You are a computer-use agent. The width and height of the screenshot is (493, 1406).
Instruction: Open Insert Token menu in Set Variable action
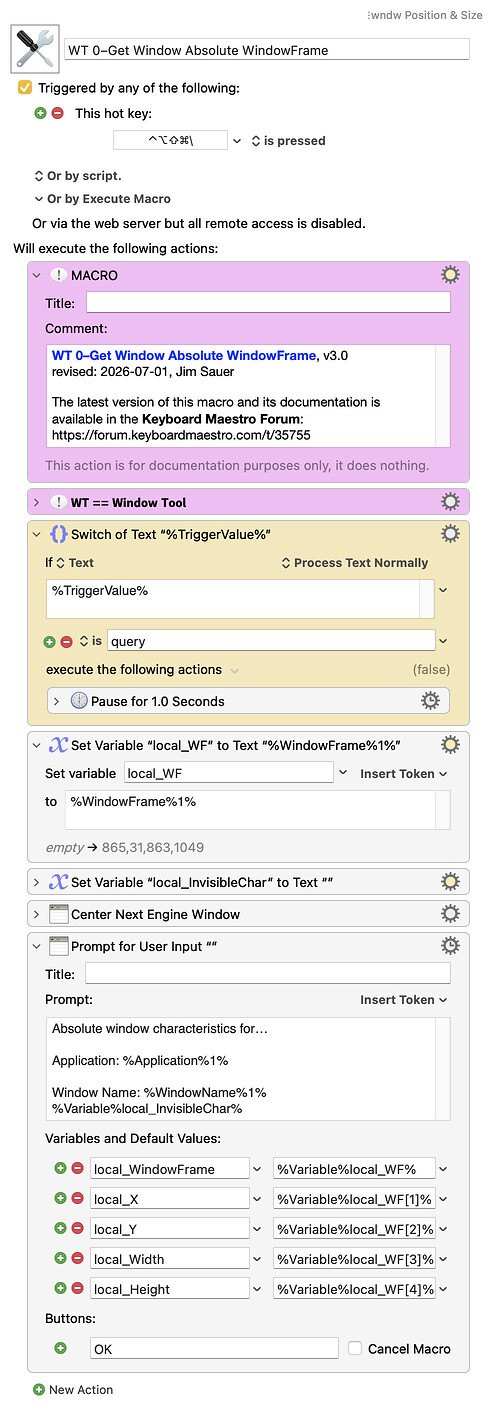404,773
